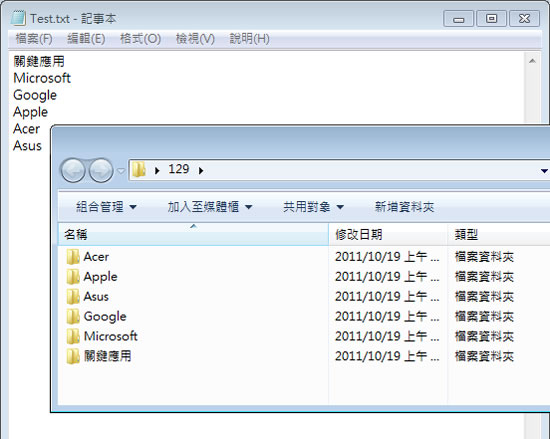The image size is (550, 439).
Task: Go forward with Explorer's forward arrow button
Action: coord(101,170)
